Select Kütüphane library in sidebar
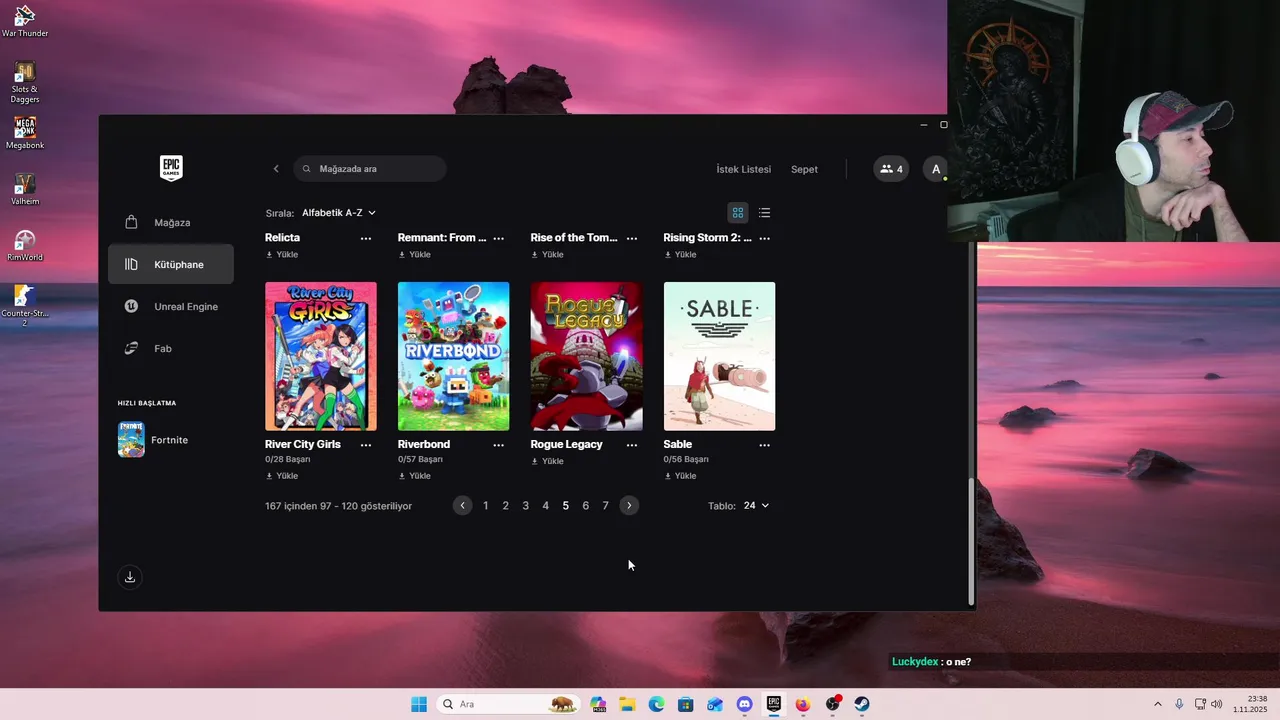The image size is (1280, 720). [171, 264]
